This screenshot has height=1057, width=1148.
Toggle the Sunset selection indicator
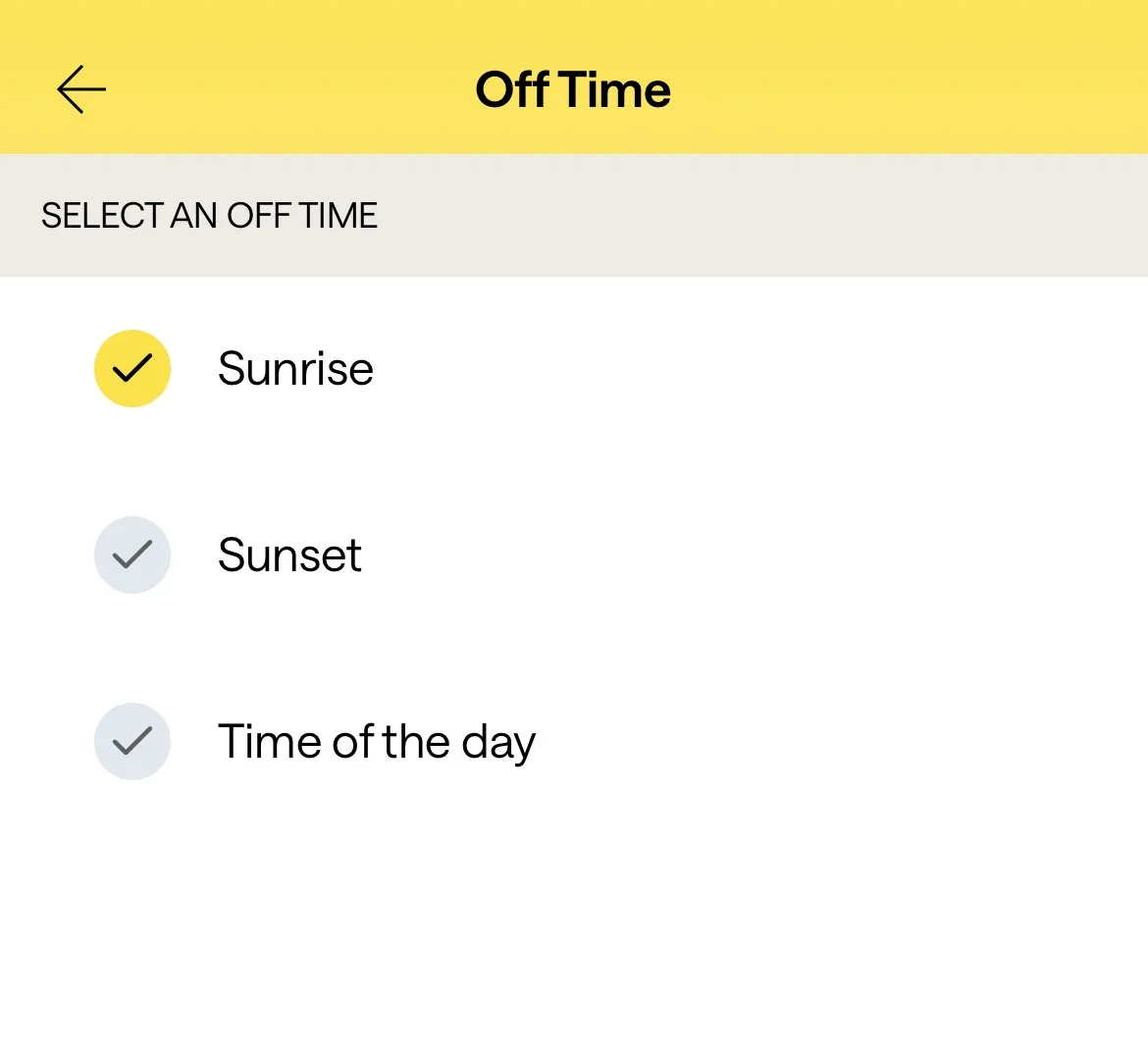[x=132, y=555]
